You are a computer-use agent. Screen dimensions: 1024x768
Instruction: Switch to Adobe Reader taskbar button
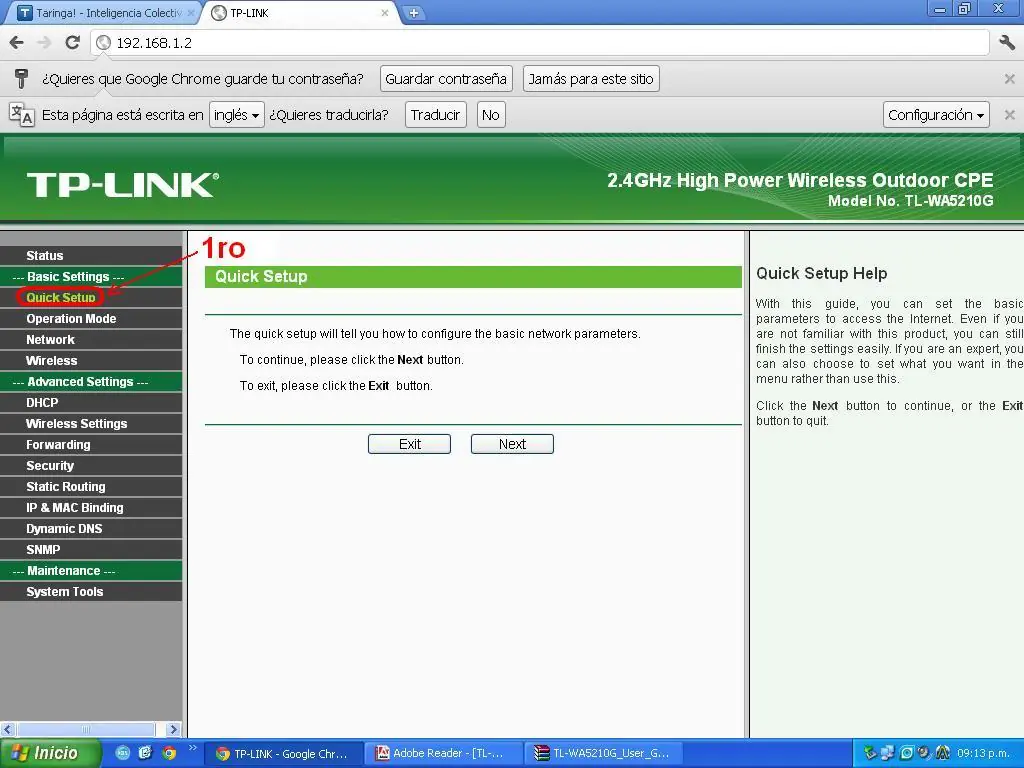[x=445, y=754]
